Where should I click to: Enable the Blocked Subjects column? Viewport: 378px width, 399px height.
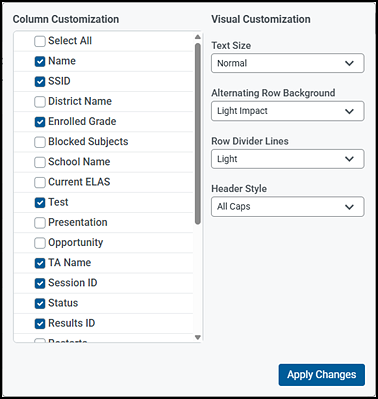click(40, 142)
